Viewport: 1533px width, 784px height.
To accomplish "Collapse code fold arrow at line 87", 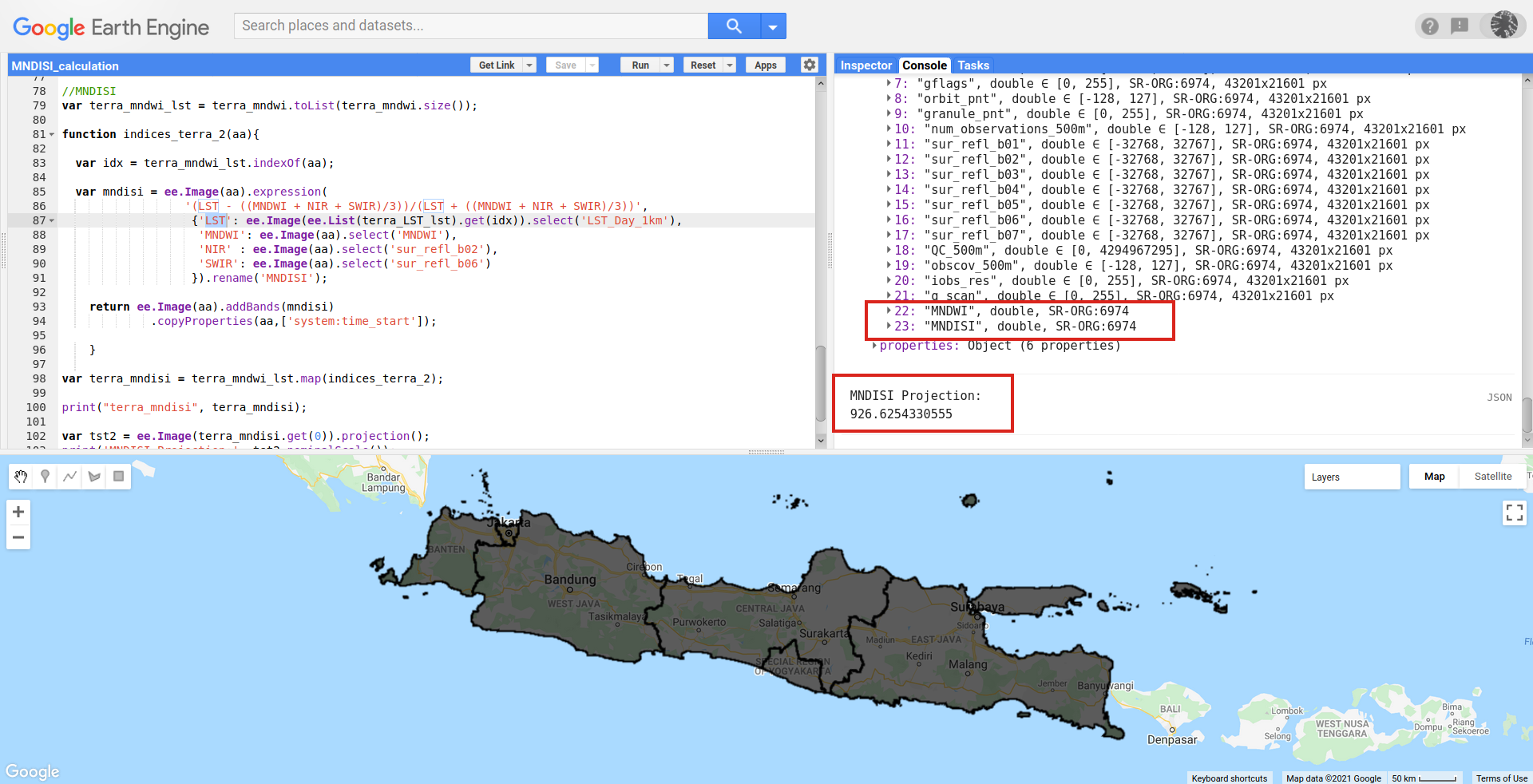I will point(52,220).
